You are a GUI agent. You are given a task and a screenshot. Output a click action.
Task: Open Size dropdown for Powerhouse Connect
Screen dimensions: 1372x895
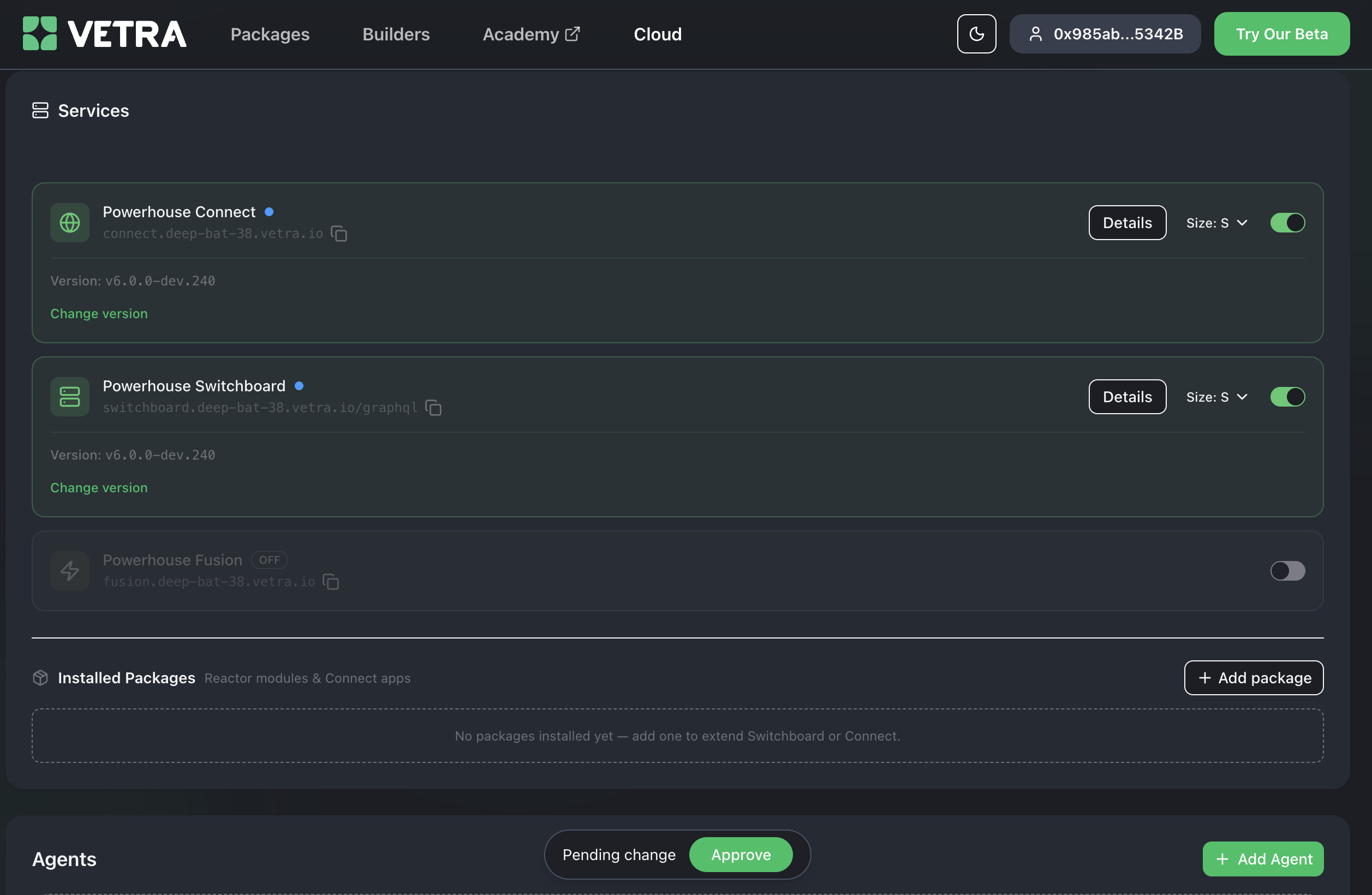(1217, 223)
